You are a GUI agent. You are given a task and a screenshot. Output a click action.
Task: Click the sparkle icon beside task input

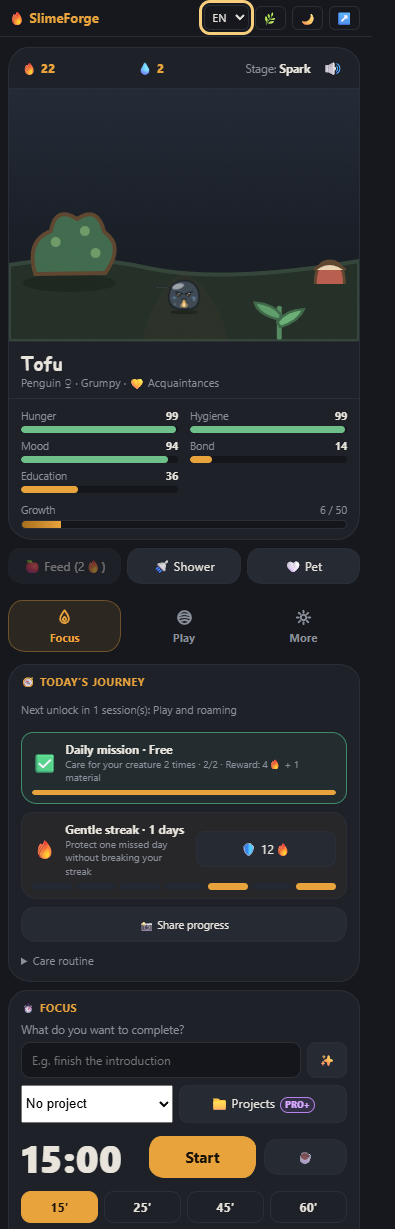tap(327, 1060)
